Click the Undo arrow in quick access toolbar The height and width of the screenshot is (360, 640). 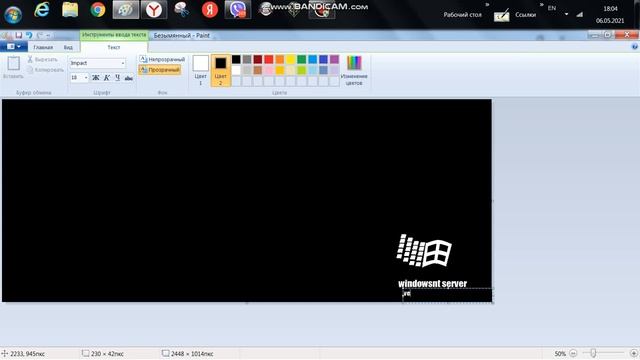(x=29, y=36)
